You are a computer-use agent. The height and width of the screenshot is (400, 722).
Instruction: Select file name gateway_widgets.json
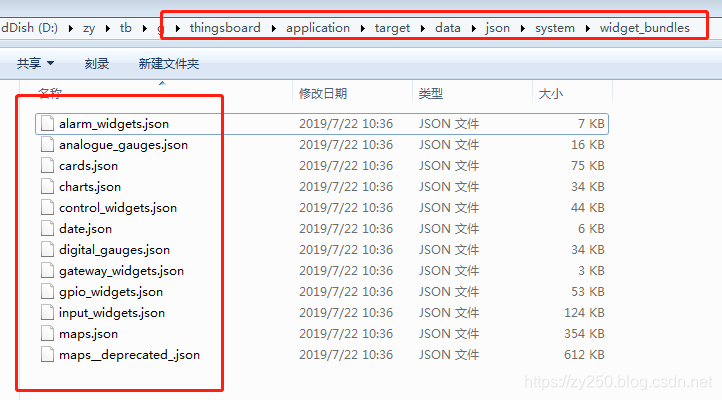click(121, 271)
